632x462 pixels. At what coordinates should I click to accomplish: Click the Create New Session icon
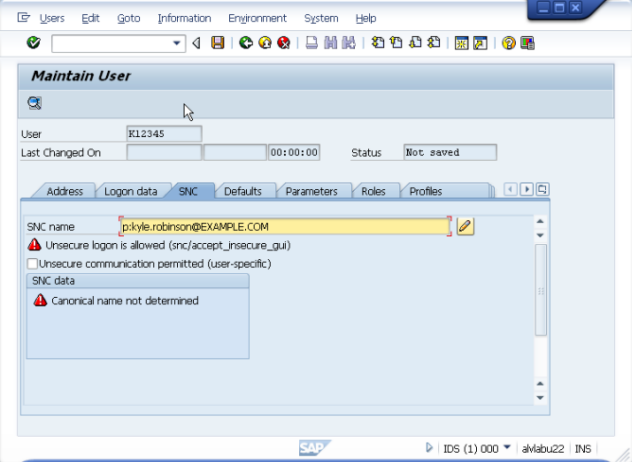click(x=462, y=43)
